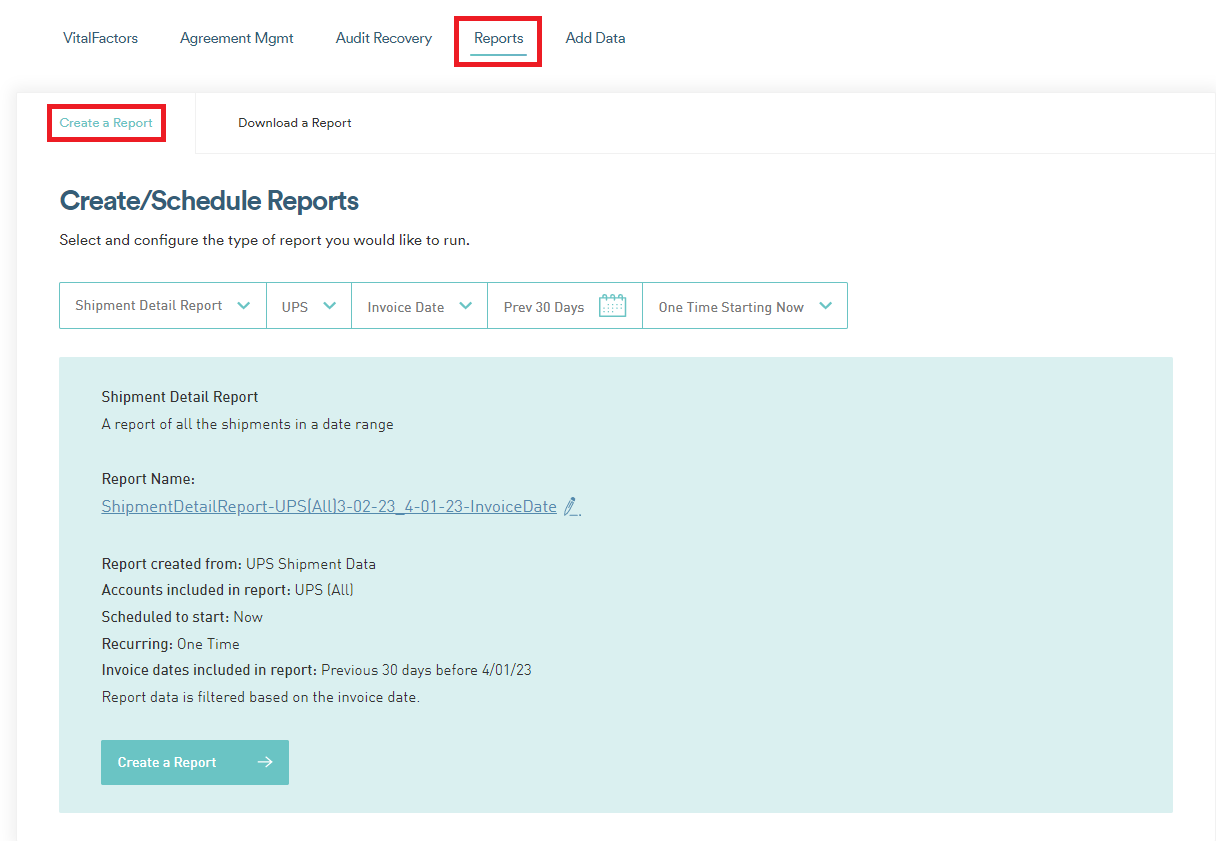
Task: Open the One Time Starting Now schedule dropdown
Action: coord(730,305)
